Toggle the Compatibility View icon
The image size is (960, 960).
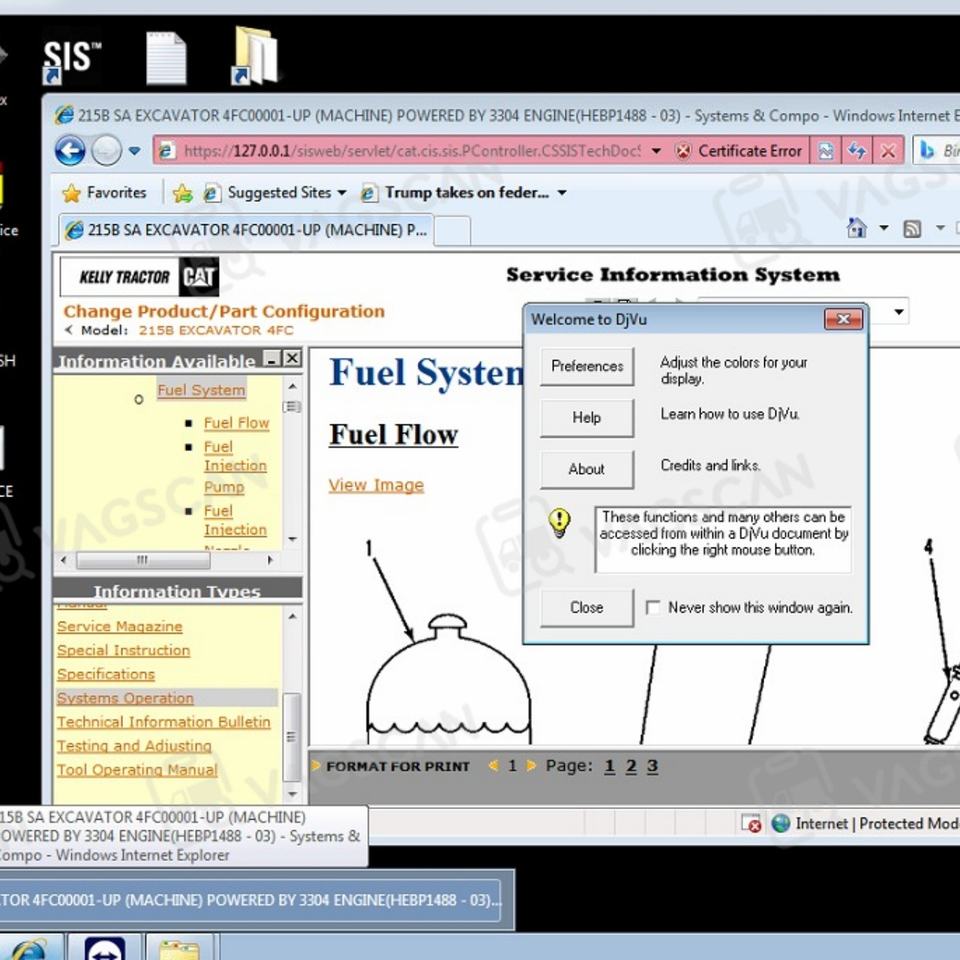826,151
